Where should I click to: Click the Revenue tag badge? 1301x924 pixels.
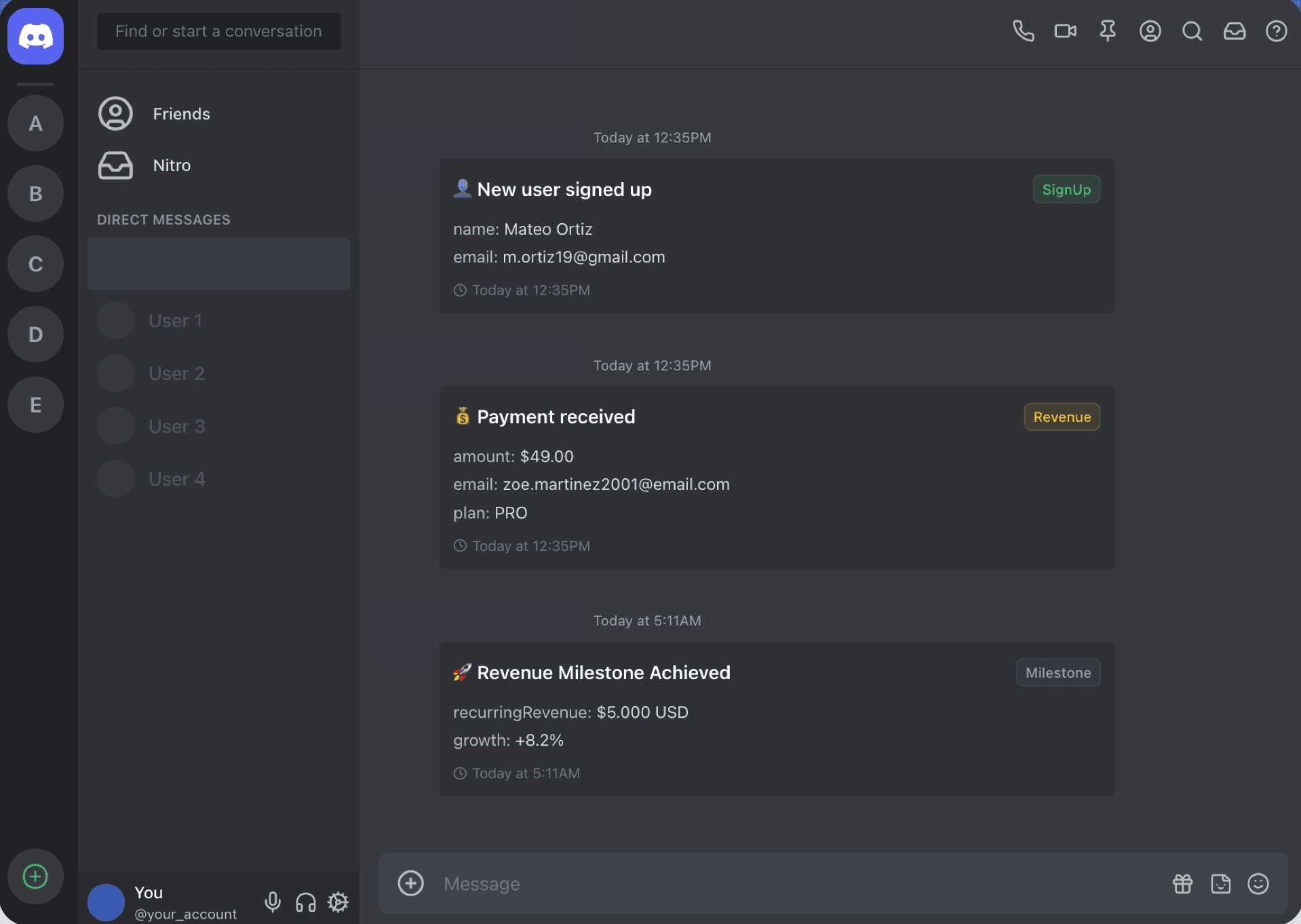1062,417
